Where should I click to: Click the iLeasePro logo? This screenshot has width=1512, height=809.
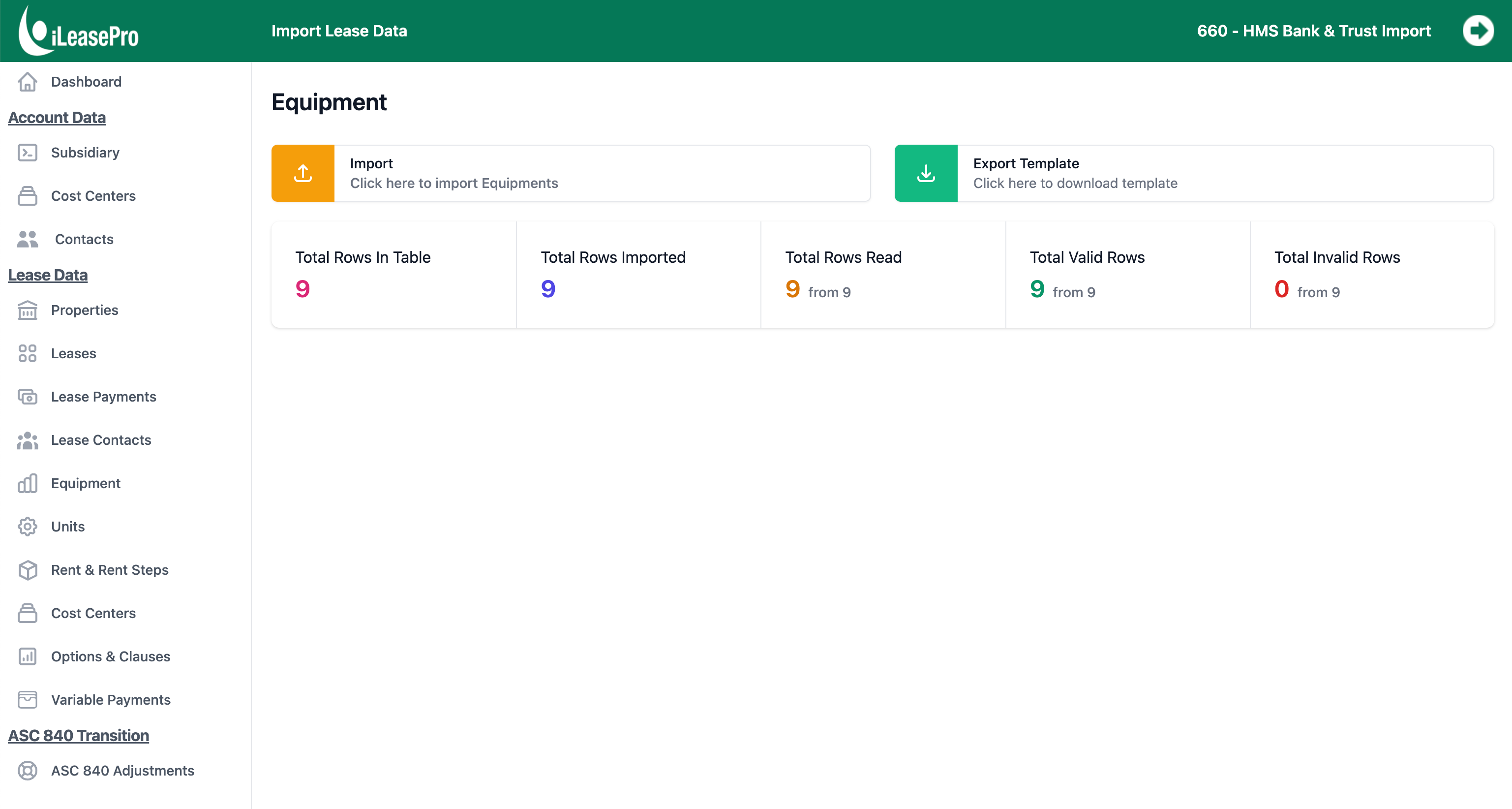[78, 31]
